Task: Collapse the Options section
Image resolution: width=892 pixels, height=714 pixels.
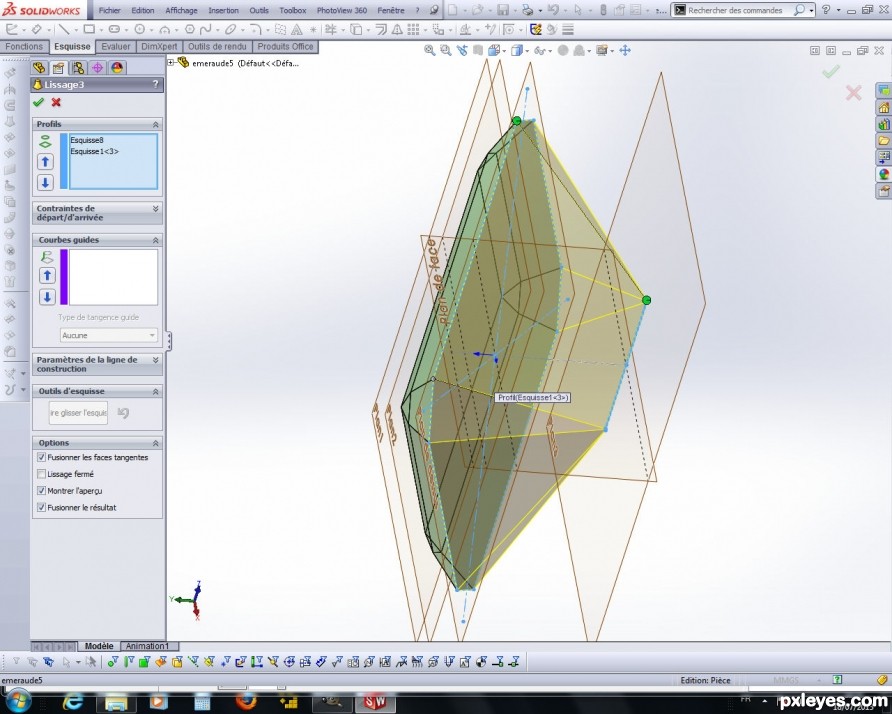Action: [155, 443]
